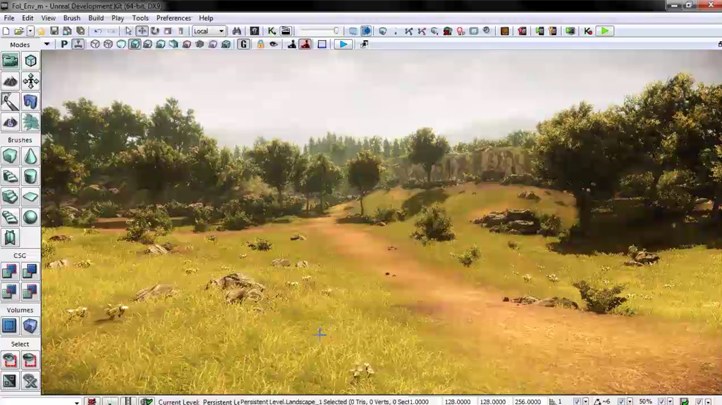Click the brown cube Build All icon

pyautogui.click(x=505, y=31)
